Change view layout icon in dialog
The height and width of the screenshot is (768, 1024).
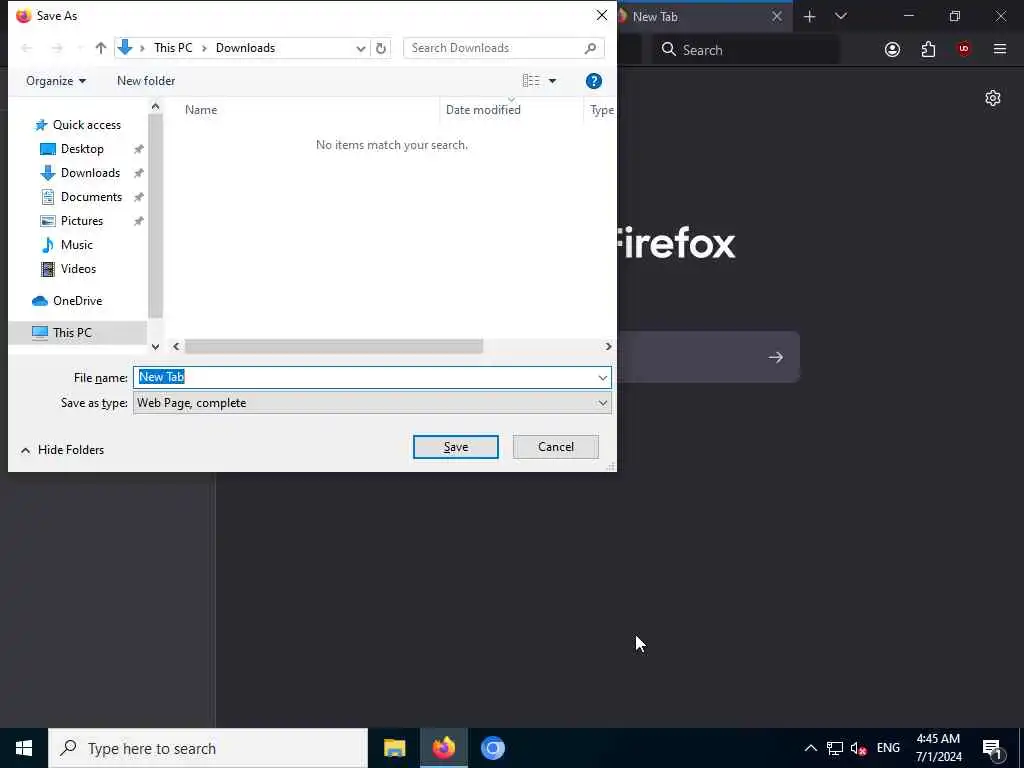tap(531, 80)
